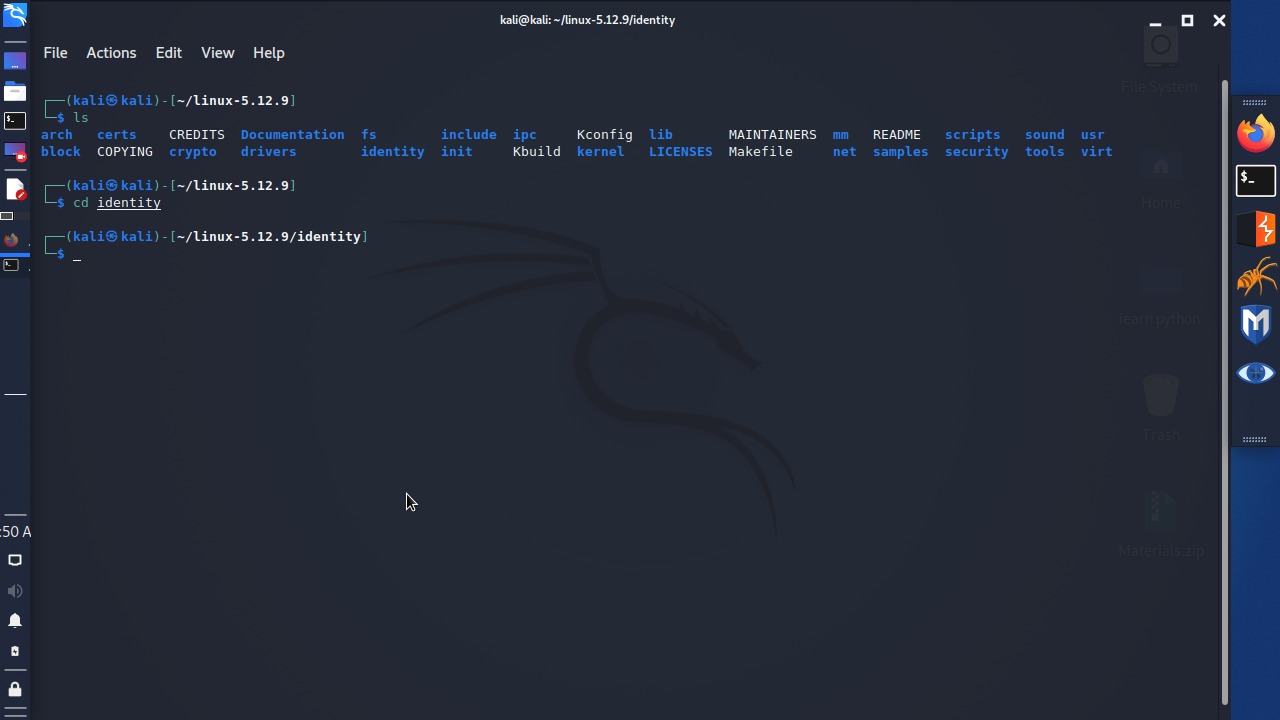
Task: Click the 'CREDITS' file name
Action: point(197,135)
